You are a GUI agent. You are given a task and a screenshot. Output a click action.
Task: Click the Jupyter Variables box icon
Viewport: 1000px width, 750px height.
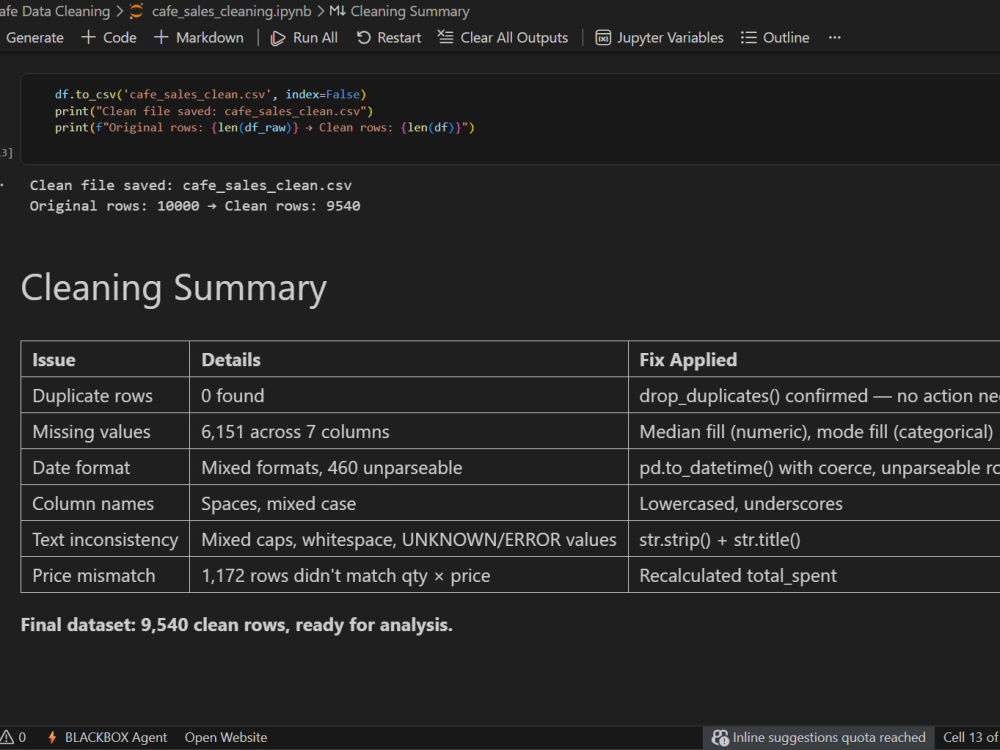pyautogui.click(x=603, y=38)
